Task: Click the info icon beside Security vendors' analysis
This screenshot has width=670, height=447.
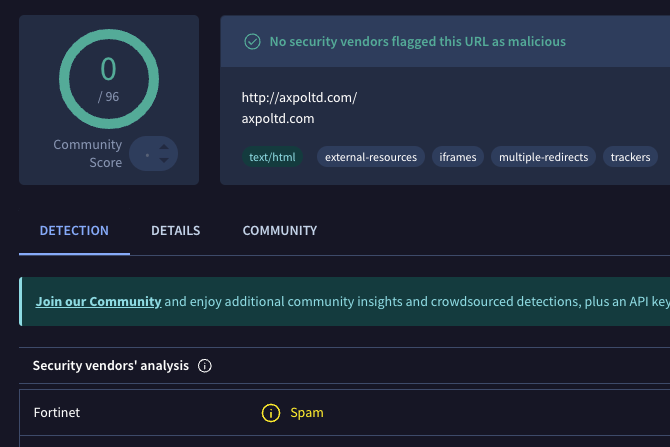Action: pyautogui.click(x=205, y=366)
